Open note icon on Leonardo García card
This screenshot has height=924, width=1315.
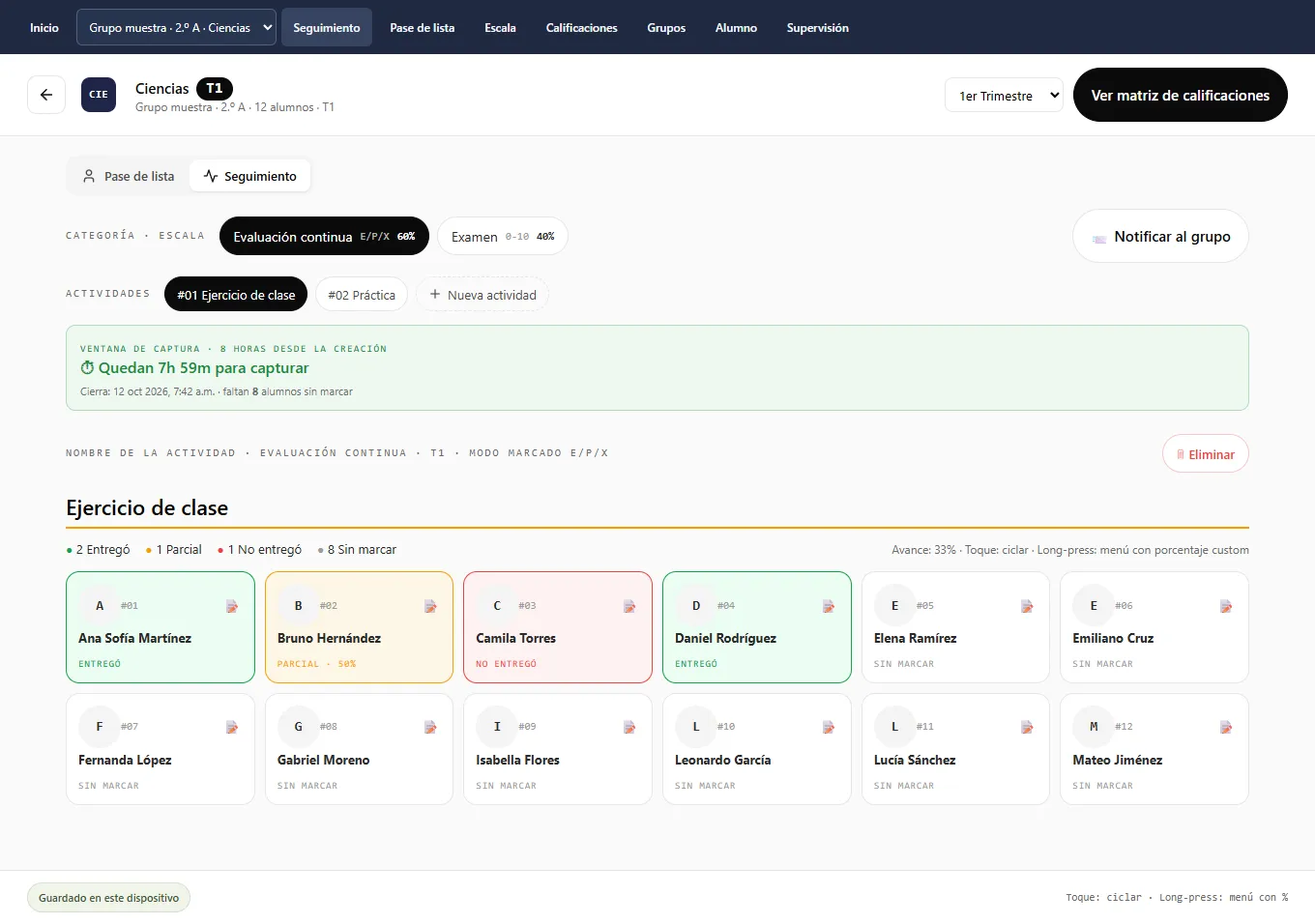(x=829, y=727)
